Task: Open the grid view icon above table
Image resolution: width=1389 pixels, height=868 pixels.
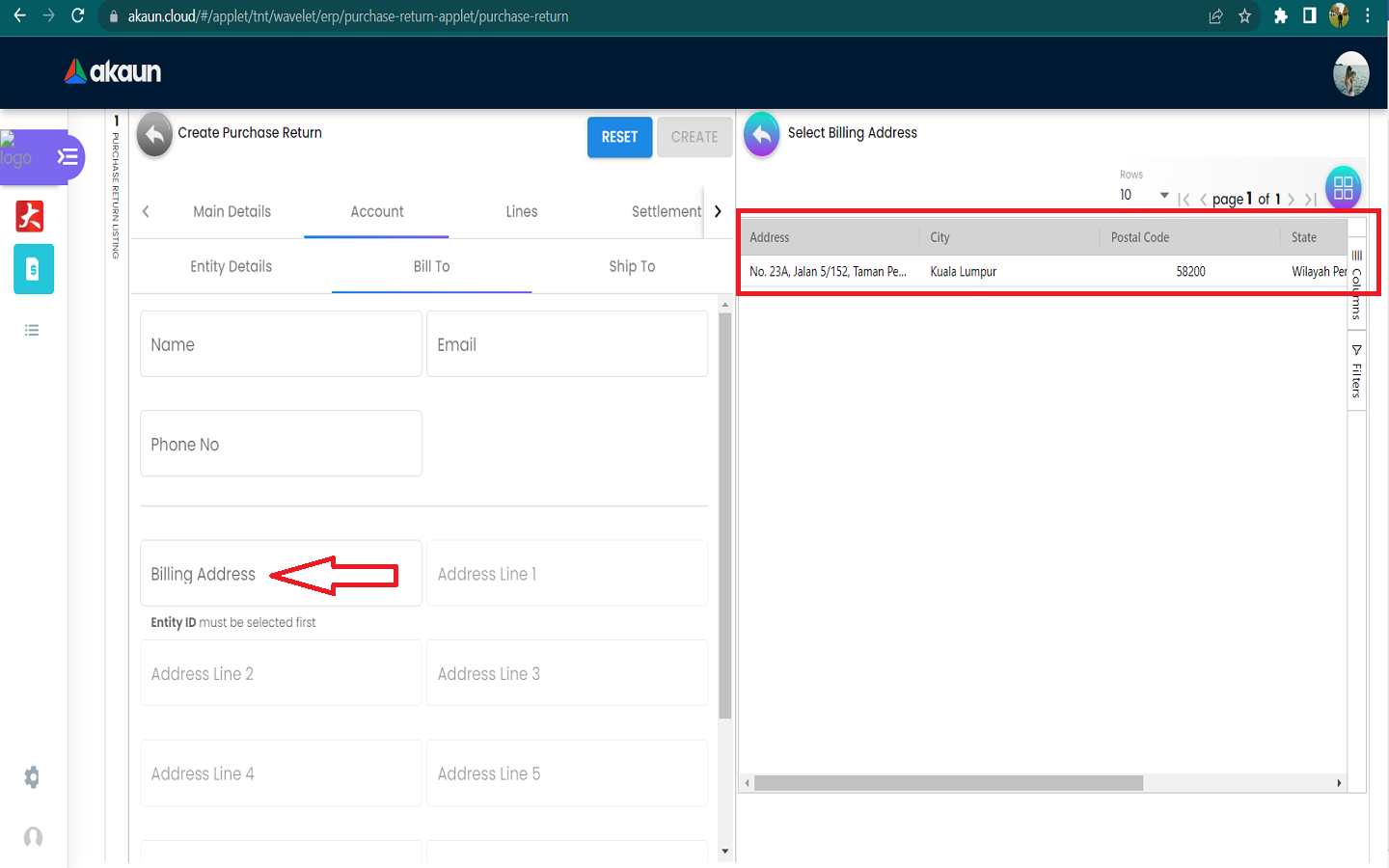Action: coord(1343,187)
